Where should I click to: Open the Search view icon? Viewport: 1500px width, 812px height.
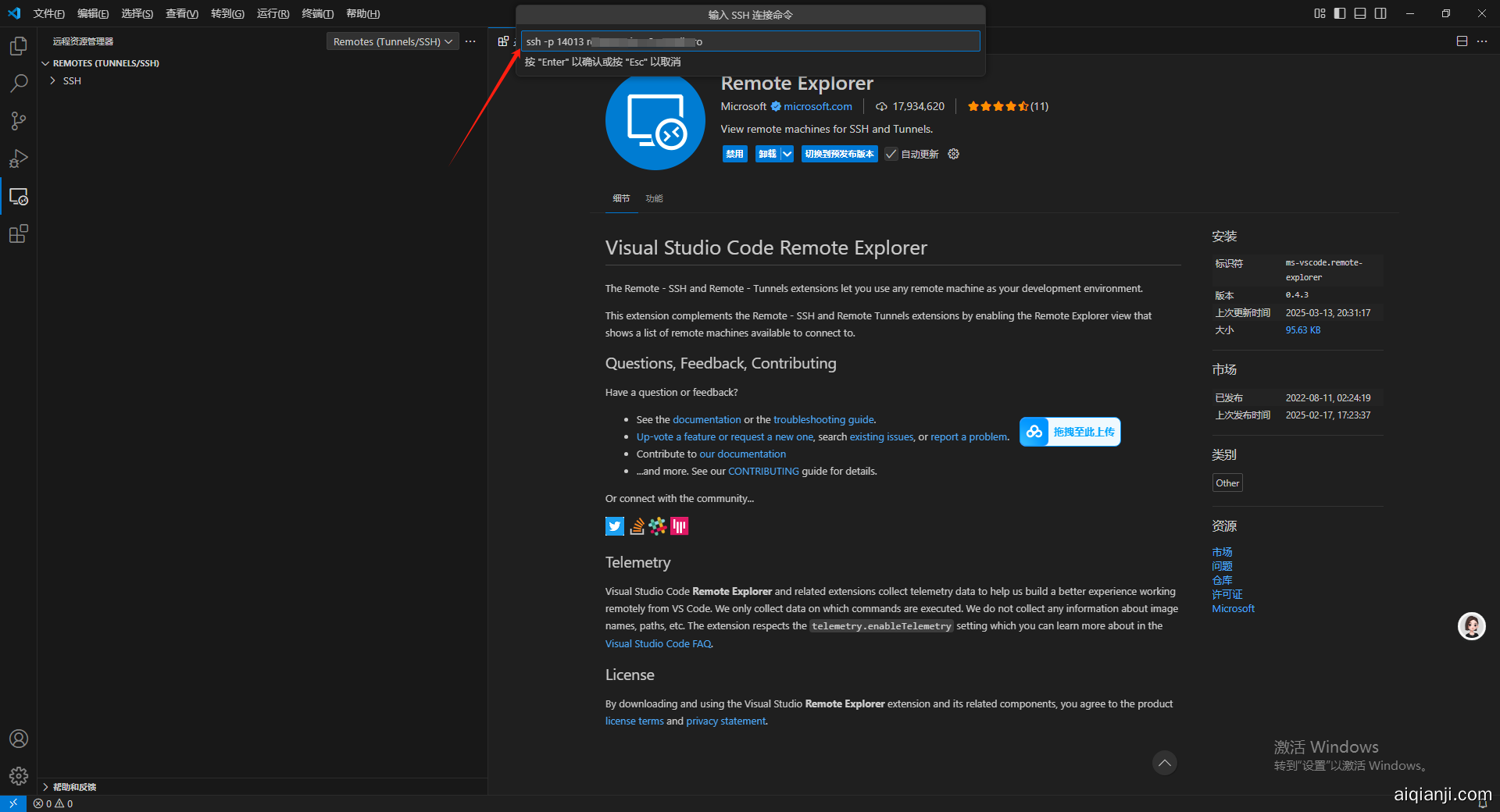[x=19, y=84]
